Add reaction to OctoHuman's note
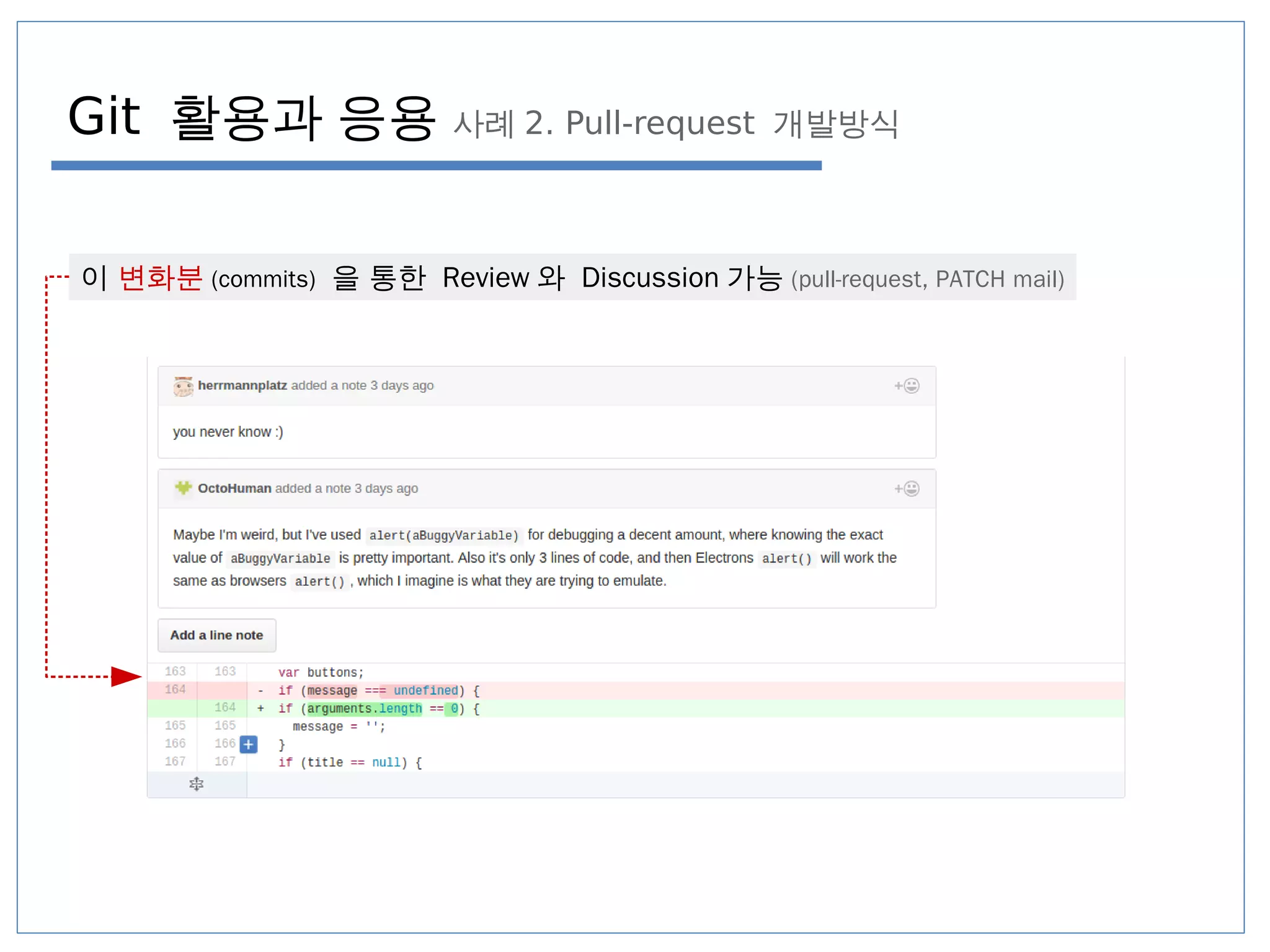 [907, 489]
